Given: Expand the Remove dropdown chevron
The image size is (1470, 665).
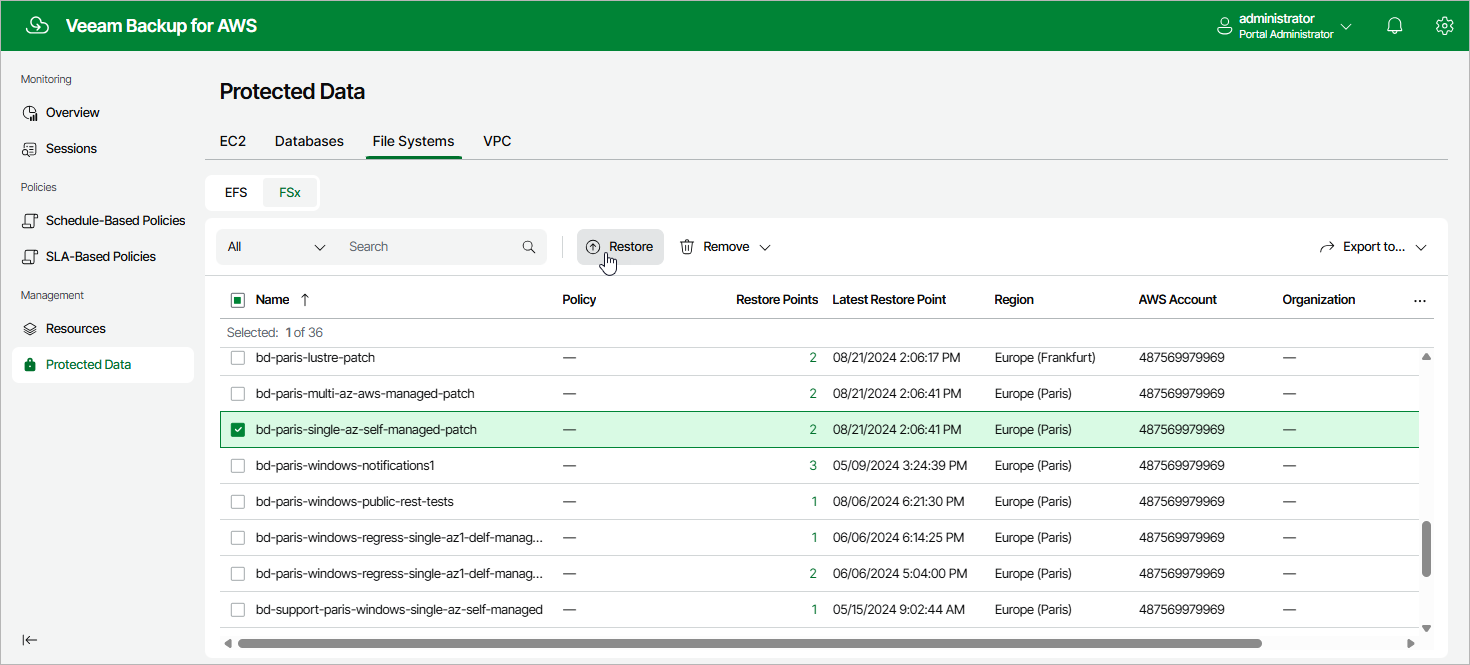Looking at the screenshot, I should 765,247.
